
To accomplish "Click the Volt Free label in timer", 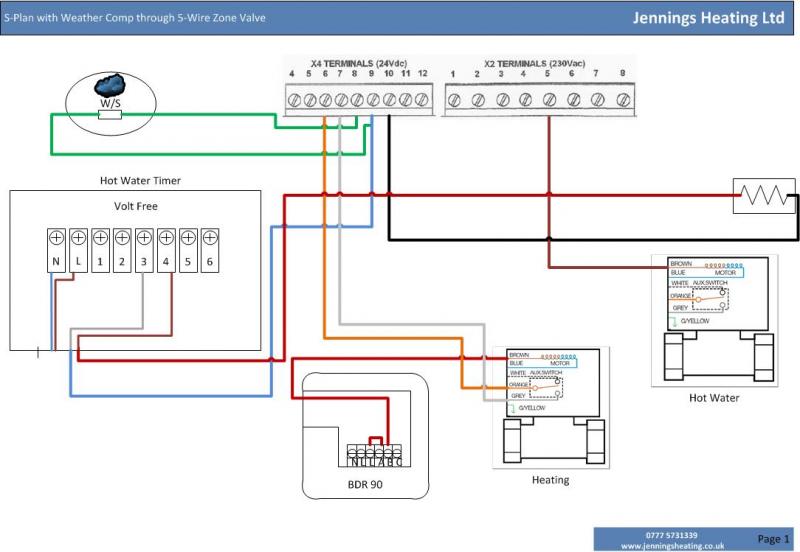I will point(136,207).
